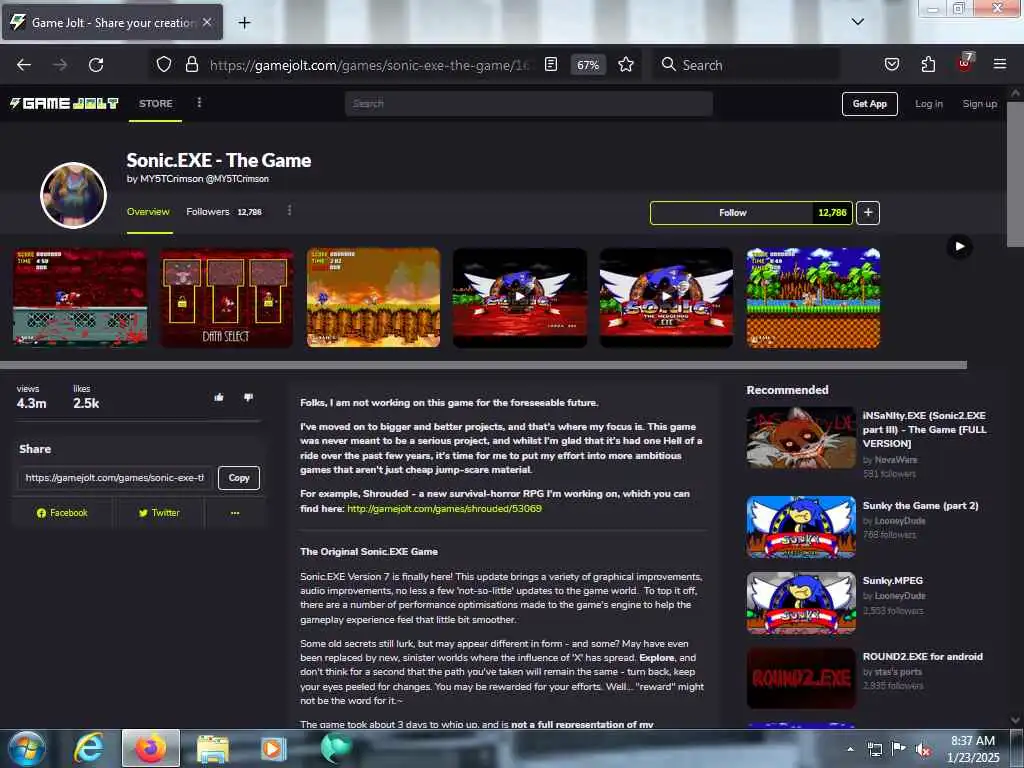The width and height of the screenshot is (1024, 768).
Task: Open ROUND2.EXE for android link
Action: pyautogui.click(x=922, y=656)
